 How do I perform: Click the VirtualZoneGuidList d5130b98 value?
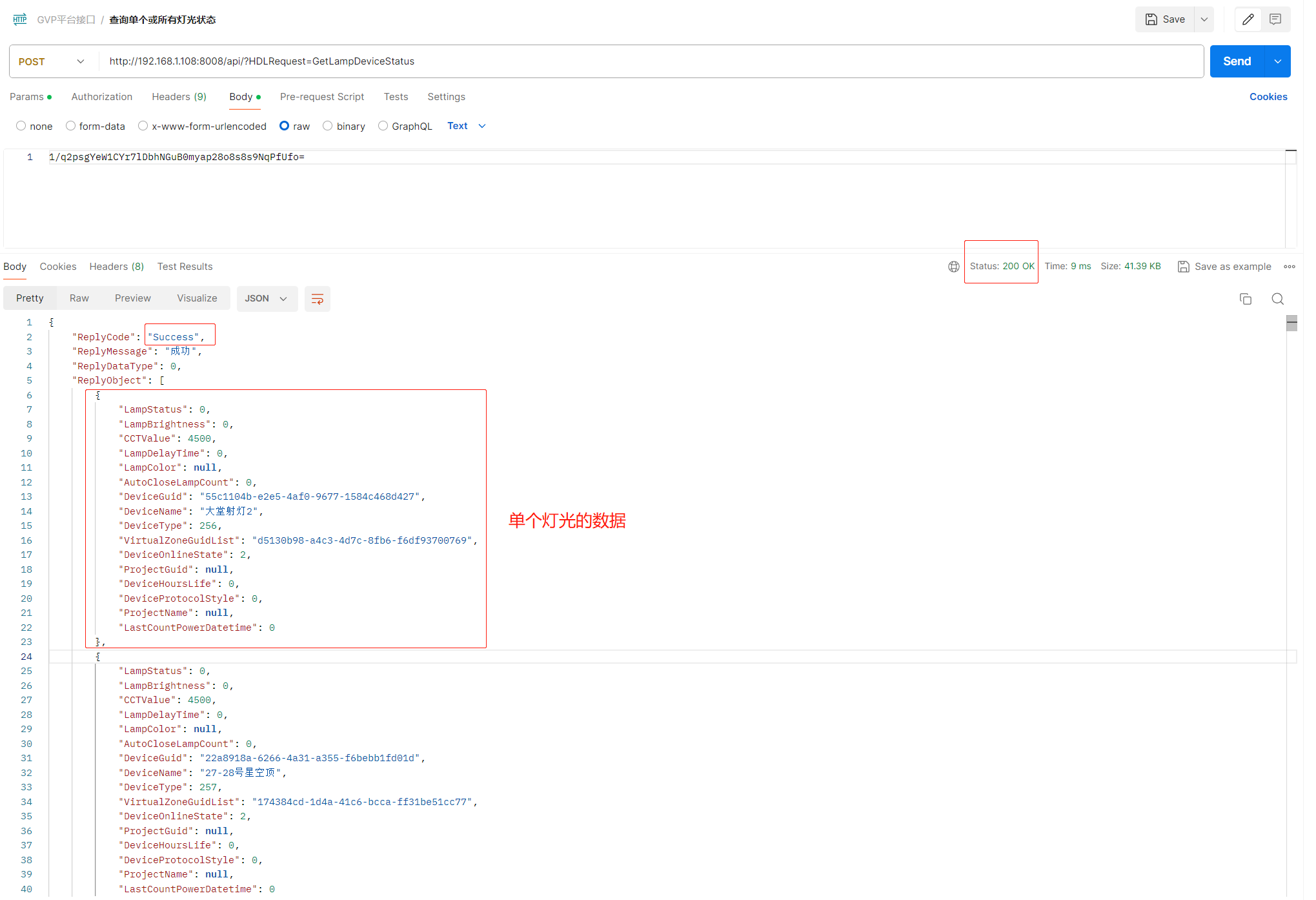tap(362, 540)
